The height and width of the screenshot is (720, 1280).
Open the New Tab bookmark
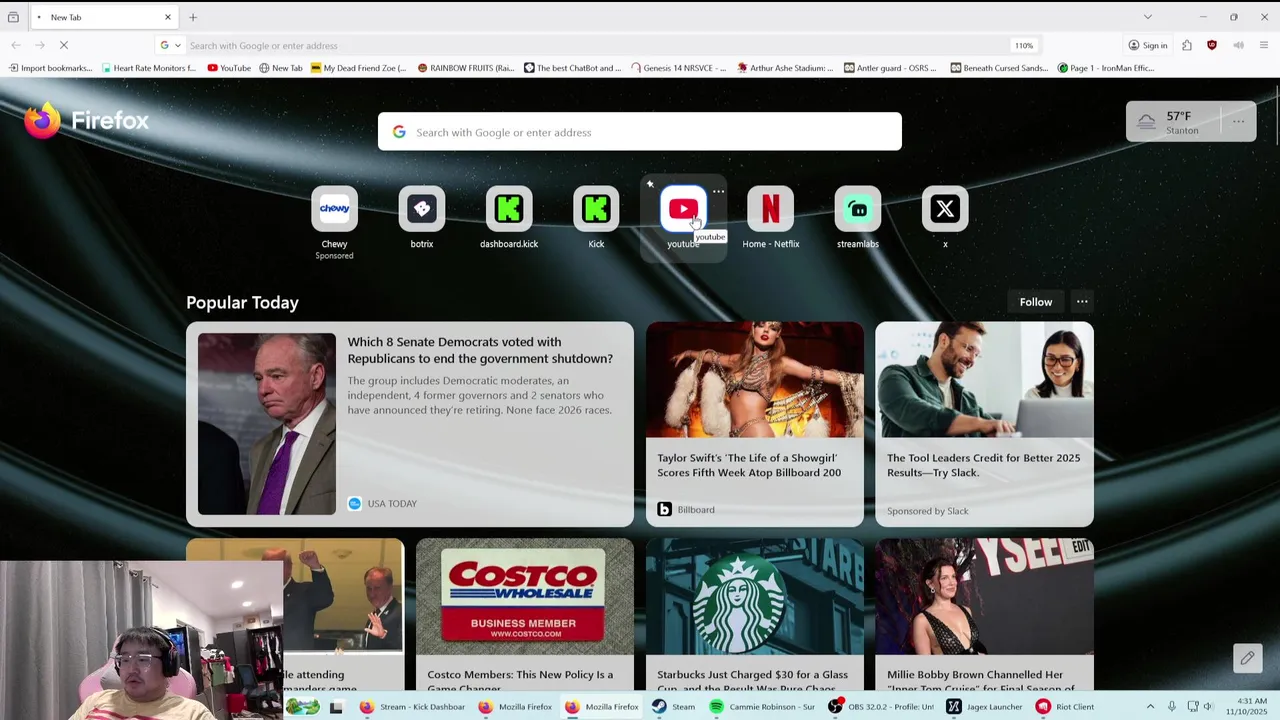click(280, 68)
